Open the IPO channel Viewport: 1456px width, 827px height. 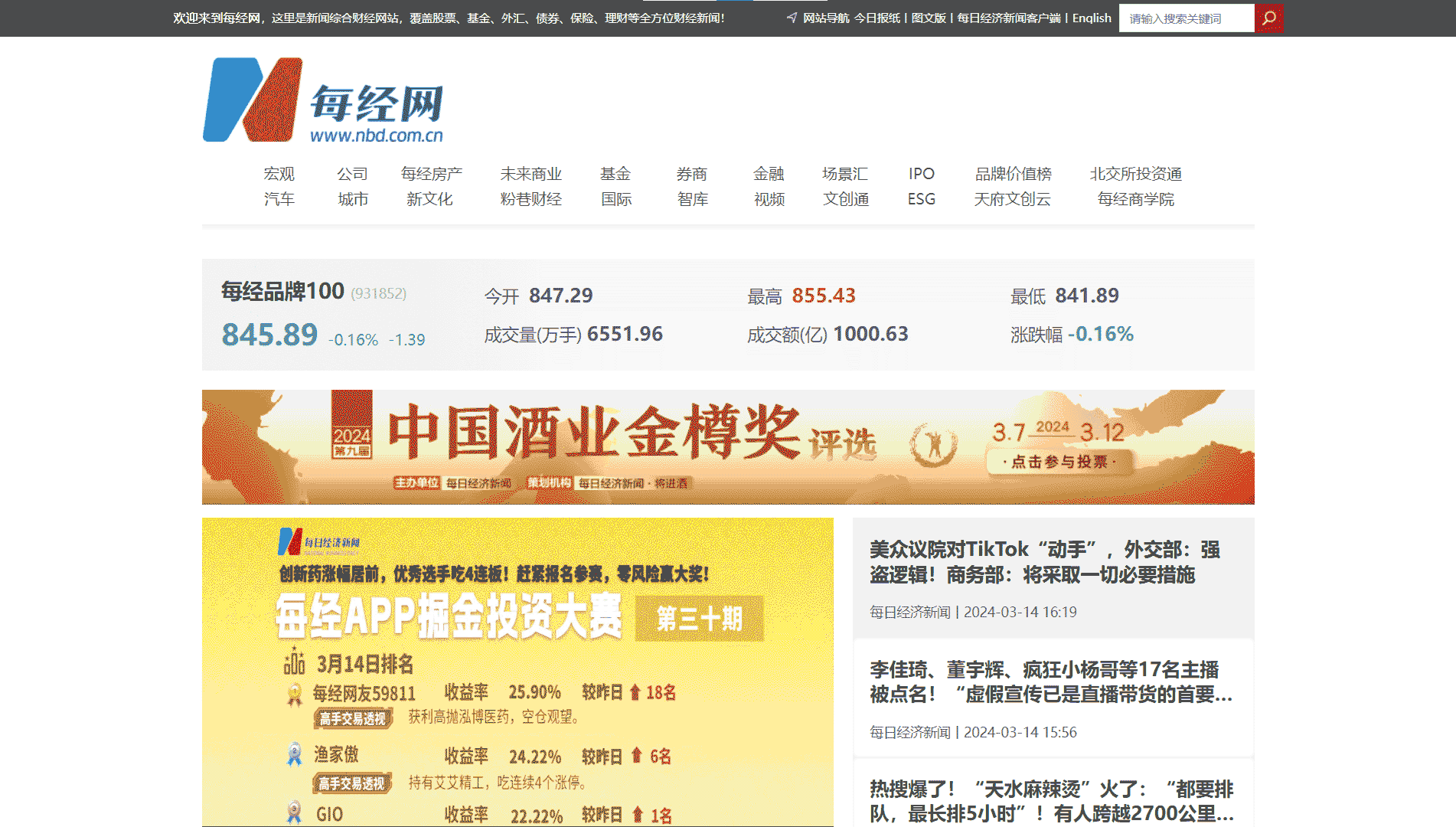[x=922, y=174]
